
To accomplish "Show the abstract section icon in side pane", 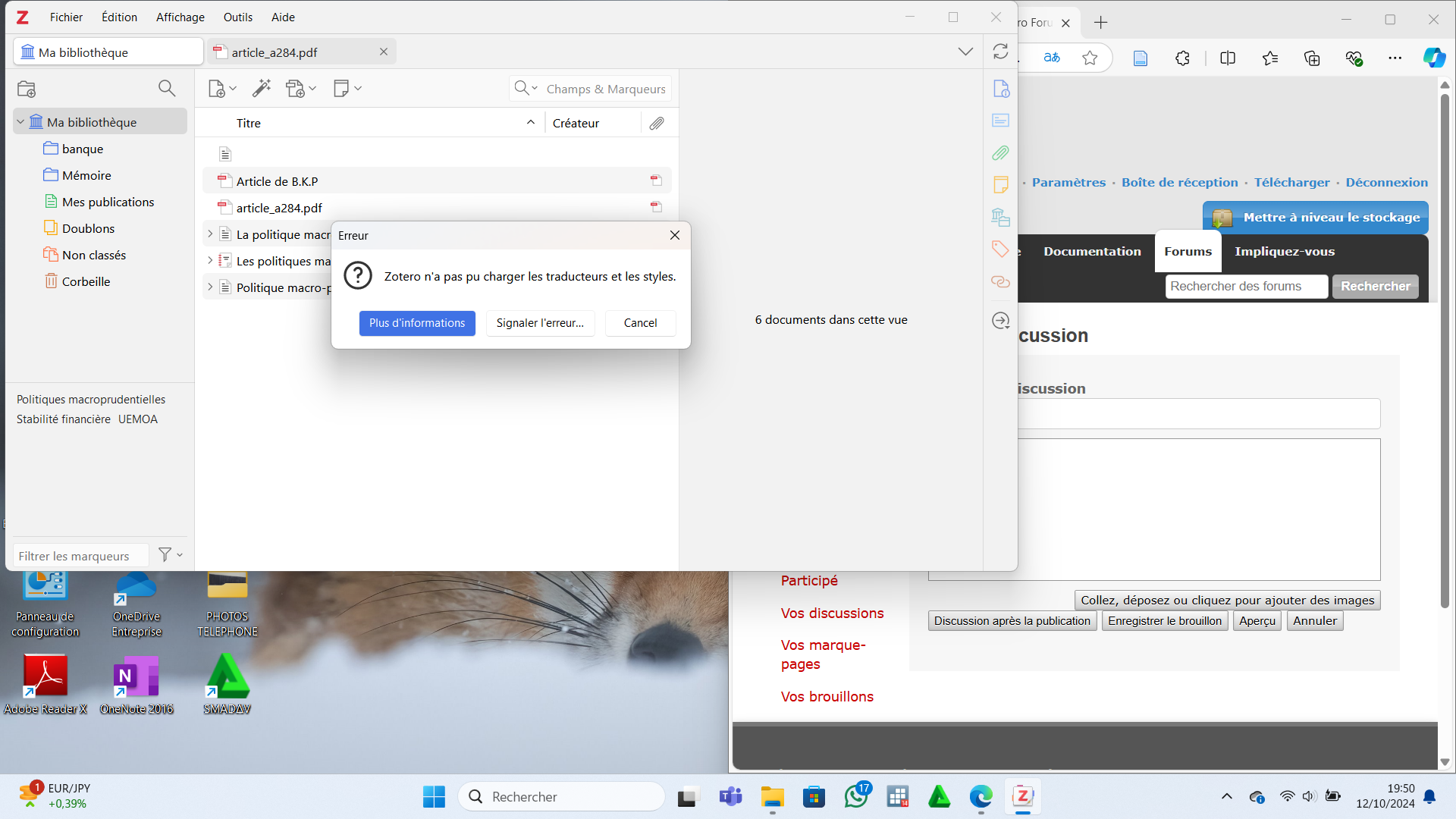I will (x=1001, y=121).
